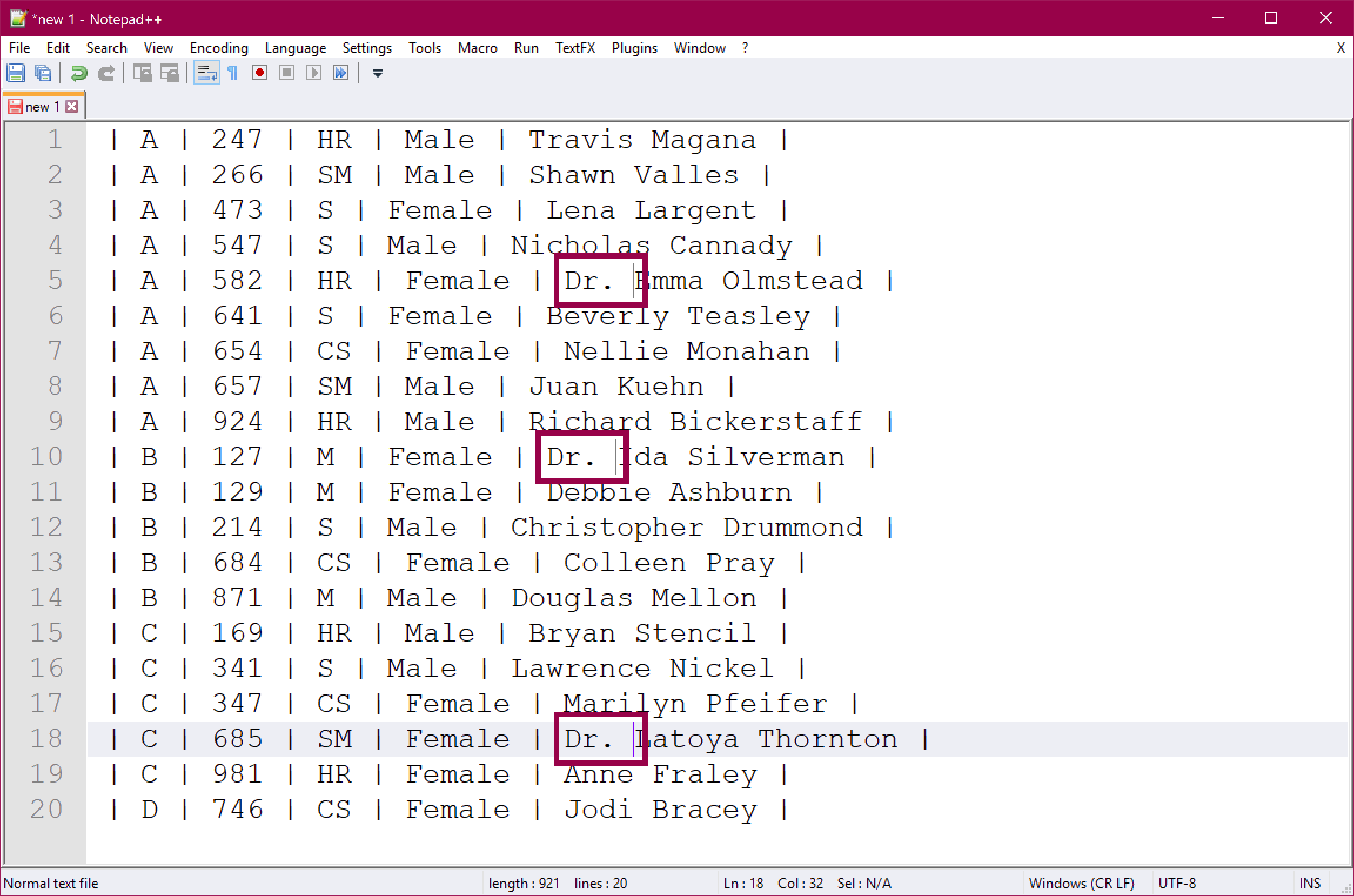Click Run Macro Multiple Times icon

click(x=341, y=73)
